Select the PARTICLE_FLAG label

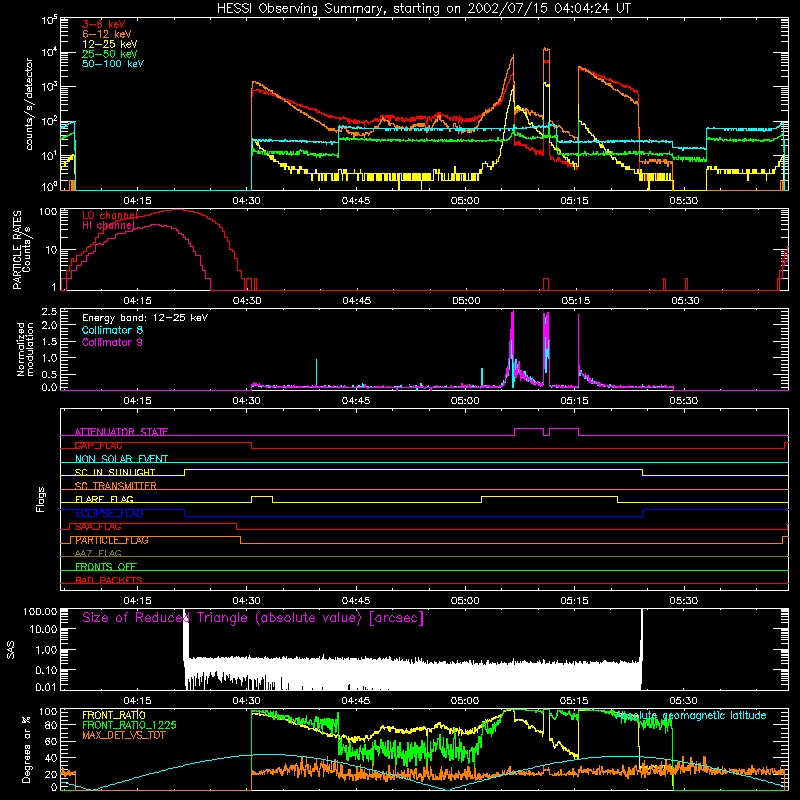[x=112, y=540]
